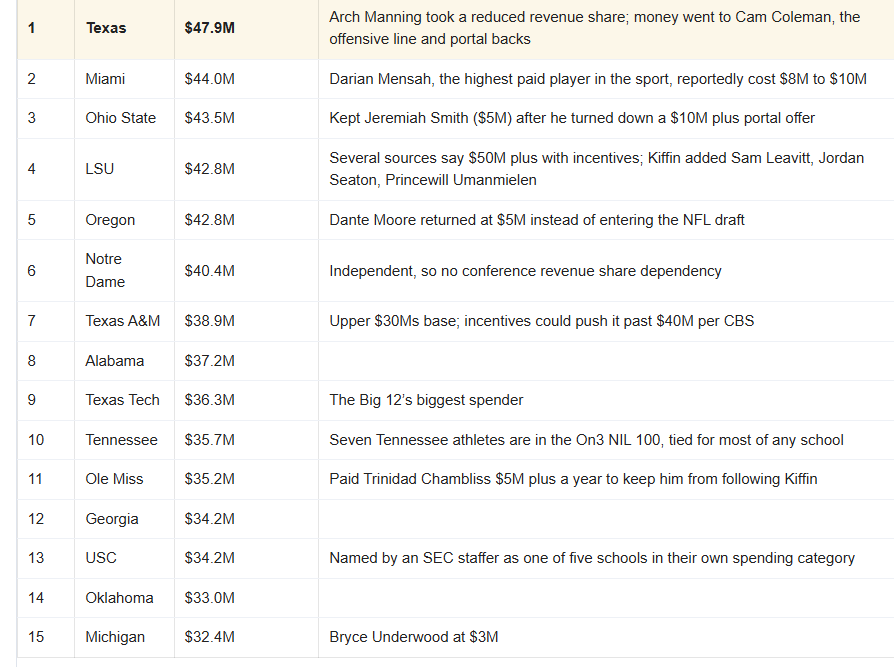
Task: Select the Michigan Bryce Underwood note
Action: point(414,637)
